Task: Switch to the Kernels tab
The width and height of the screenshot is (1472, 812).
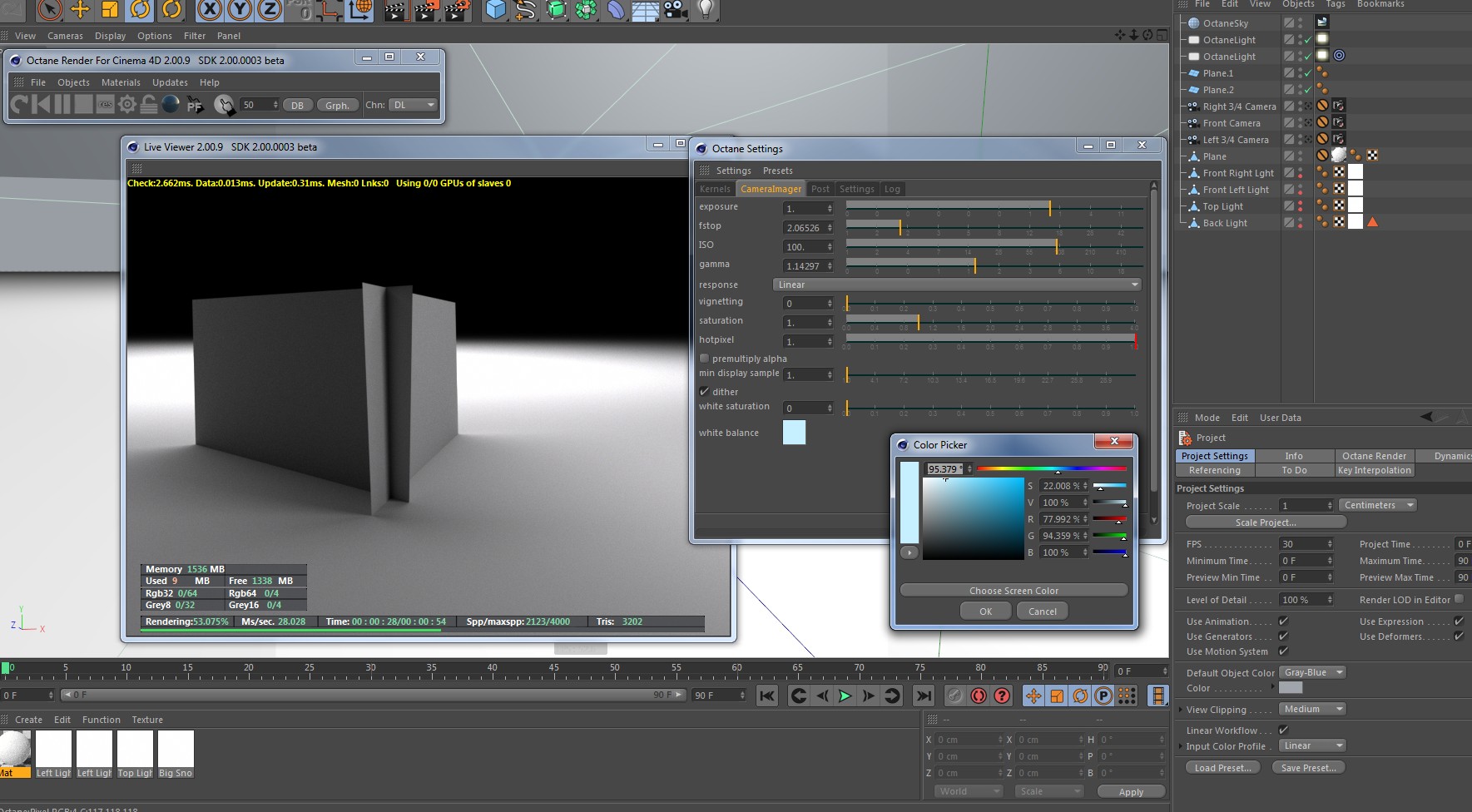Action: click(x=715, y=189)
